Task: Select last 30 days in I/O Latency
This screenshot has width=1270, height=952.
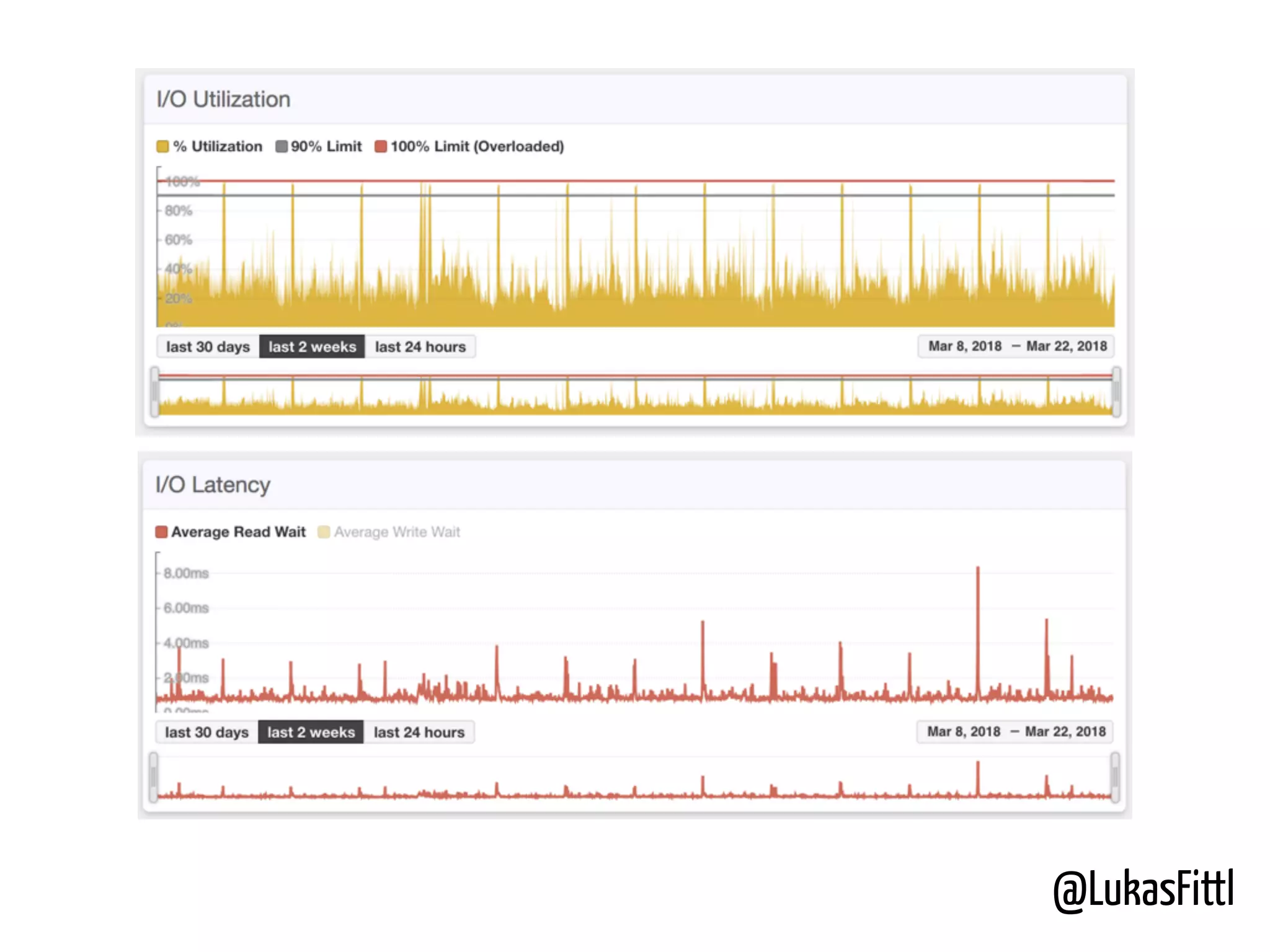Action: [206, 733]
